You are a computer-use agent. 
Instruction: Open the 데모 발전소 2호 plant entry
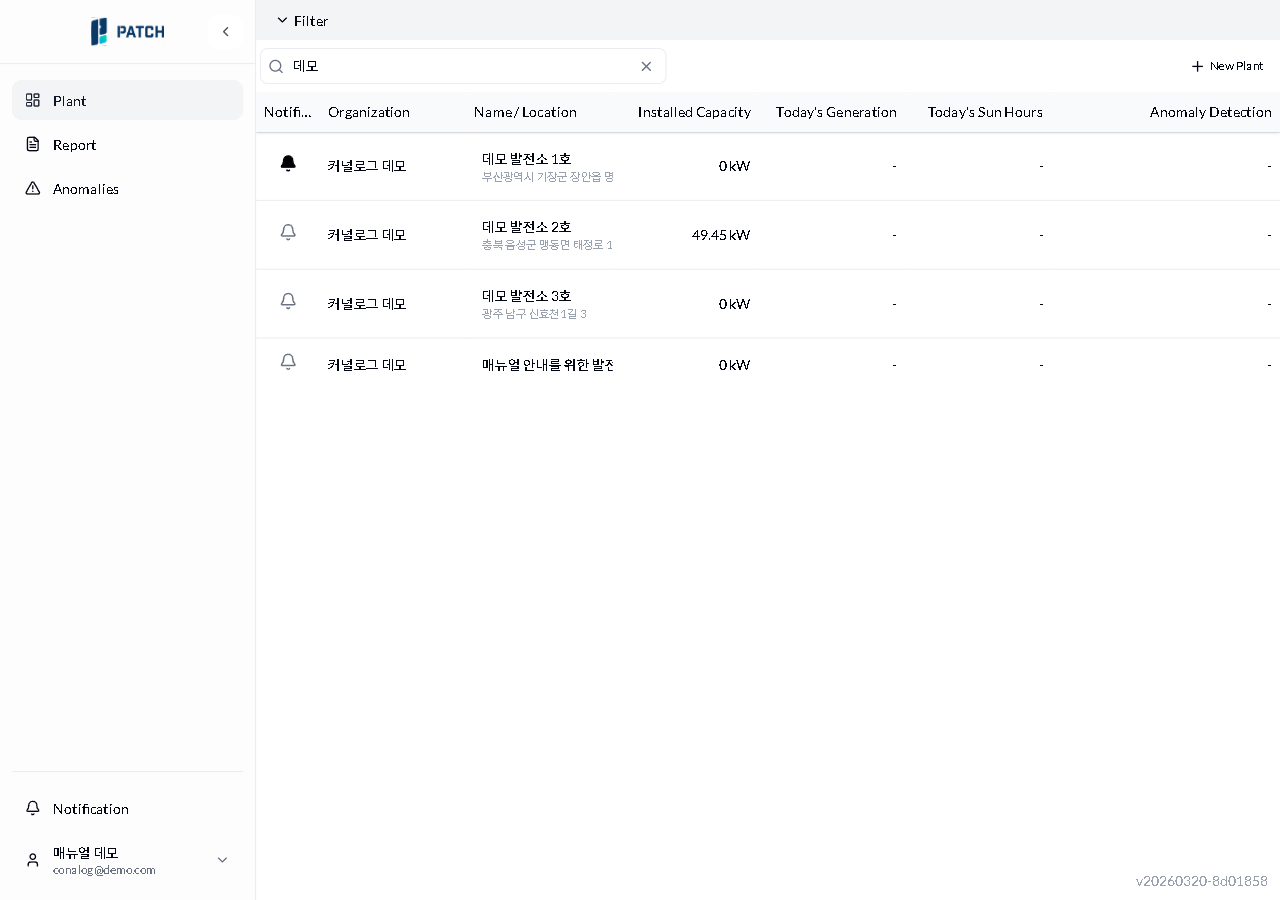[526, 227]
